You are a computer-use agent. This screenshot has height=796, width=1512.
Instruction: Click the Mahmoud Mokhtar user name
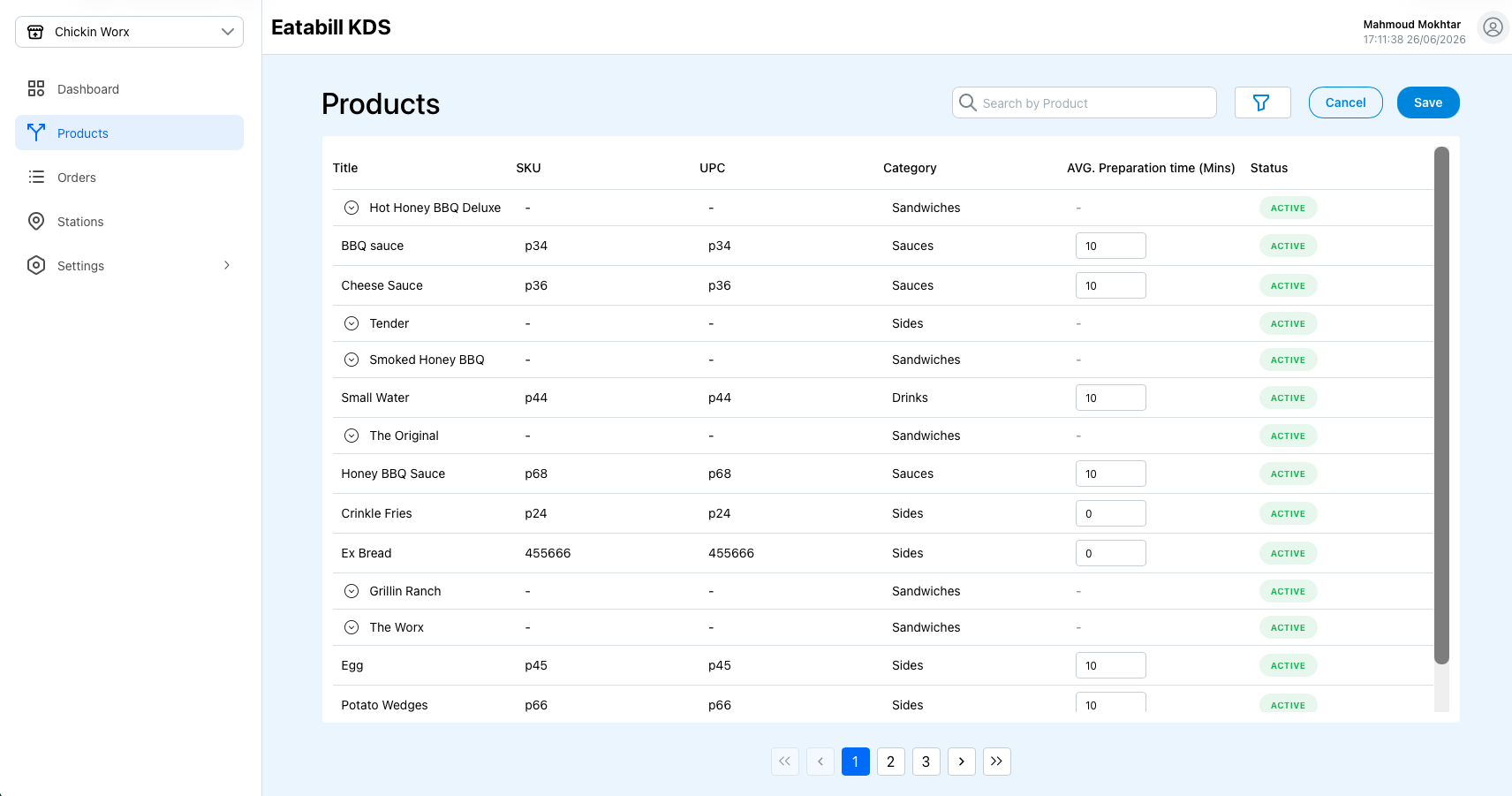(1412, 25)
